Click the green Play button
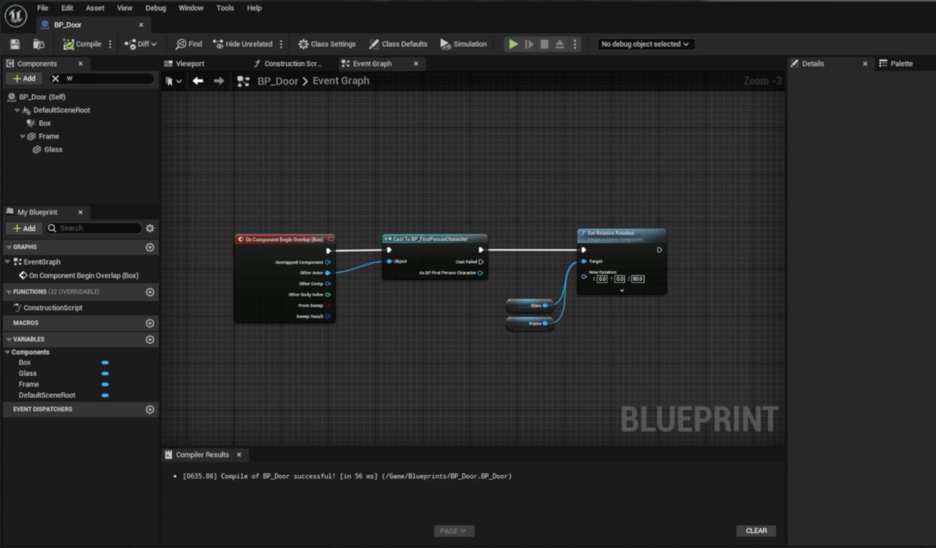The width and height of the screenshot is (936, 548). tap(513, 44)
